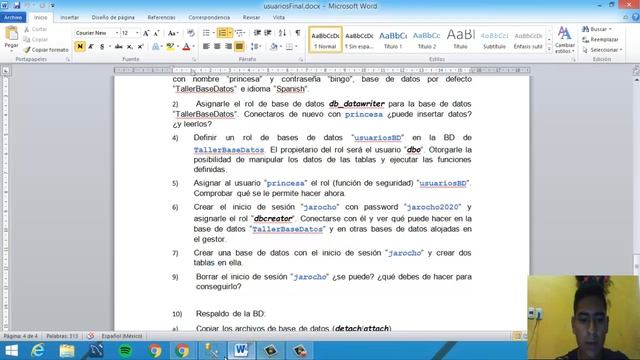Expand the Buscar dropdown arrow

click(610, 29)
